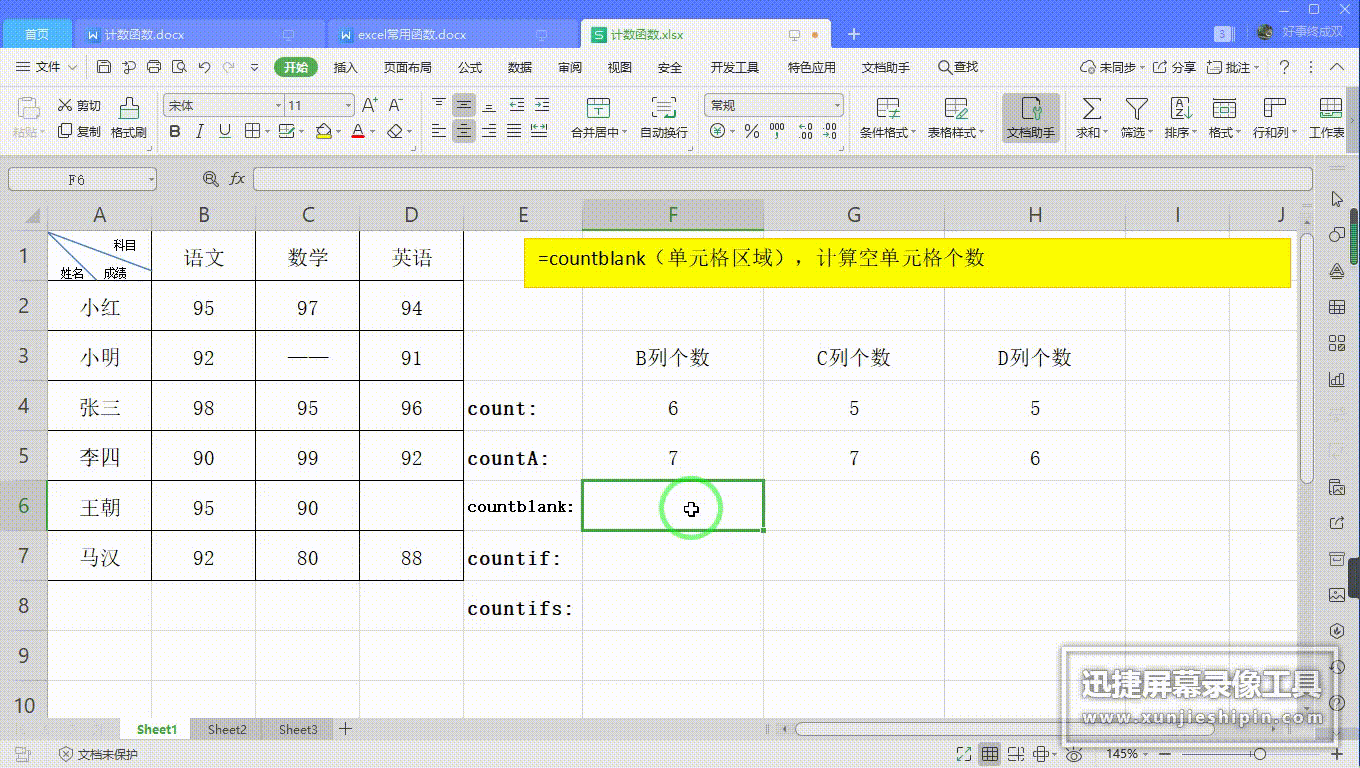
Task: Open the 文件 (File) menu
Action: (x=47, y=67)
